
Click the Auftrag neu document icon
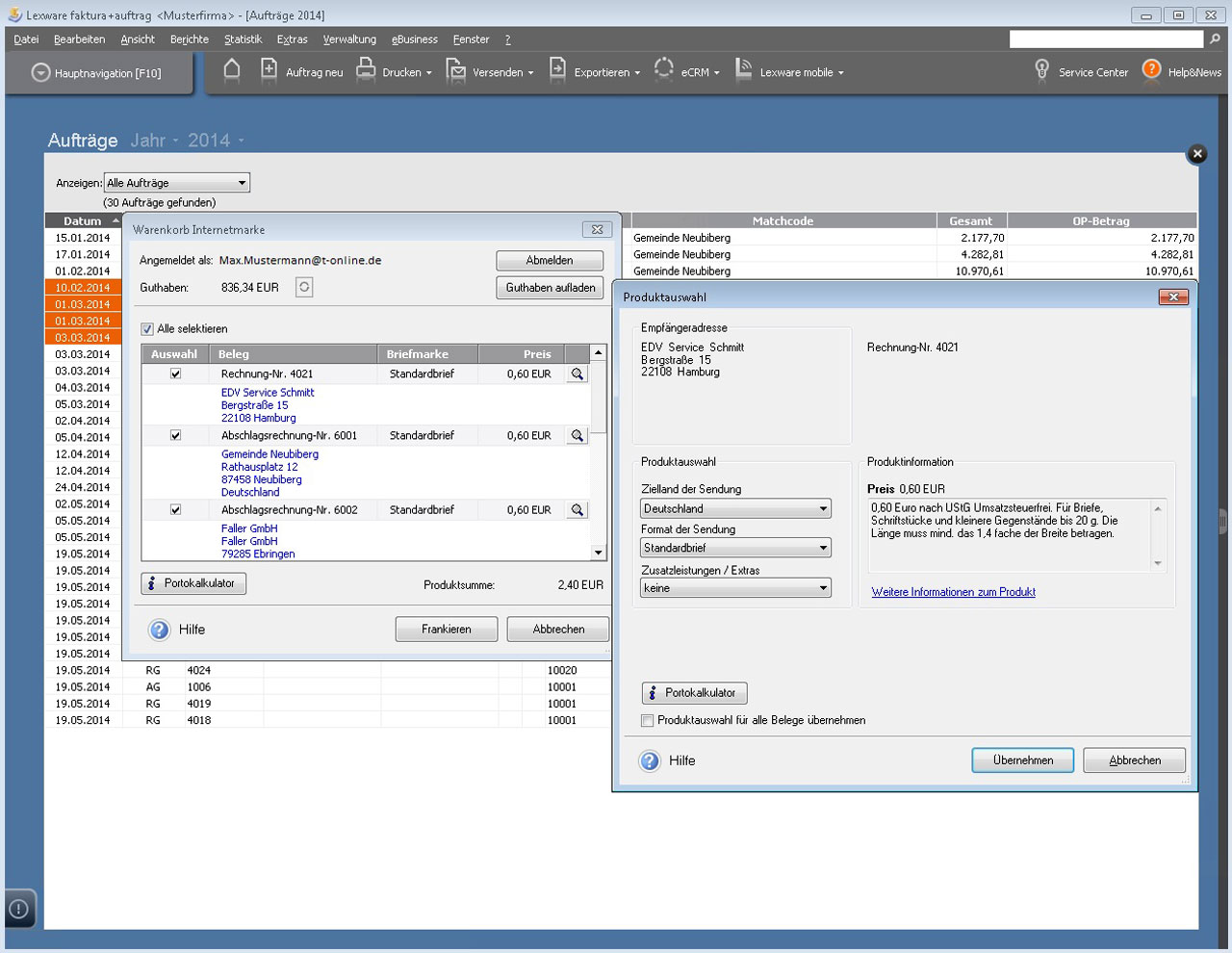(x=269, y=69)
